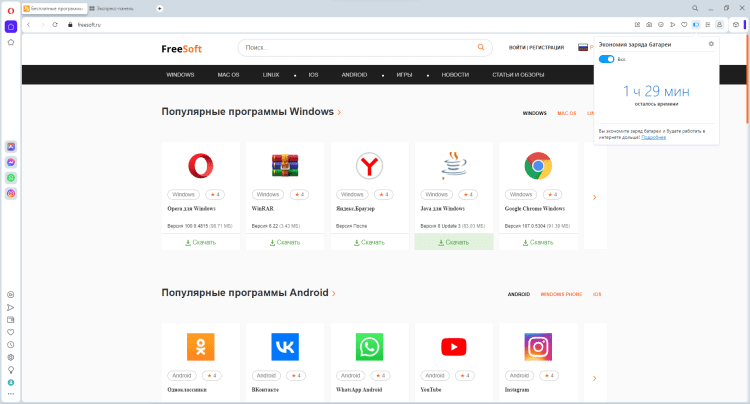750x404 pixels.
Task: Open СТАТЬИ И ОБЗОРЫ in navigation
Action: (x=518, y=75)
